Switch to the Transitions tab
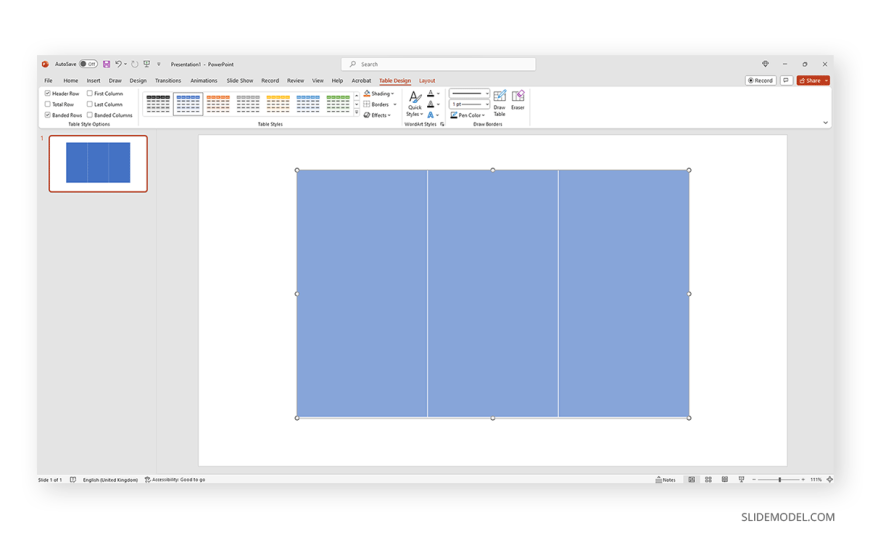This screenshot has width=870, height=539. 168,80
